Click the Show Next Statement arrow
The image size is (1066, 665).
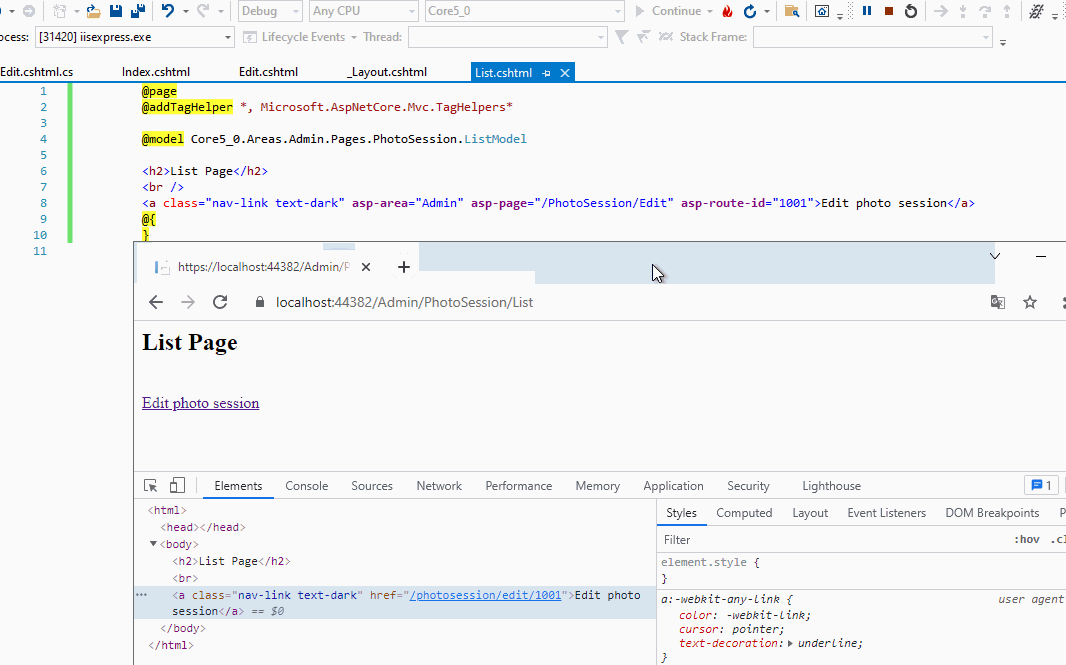[x=941, y=11]
